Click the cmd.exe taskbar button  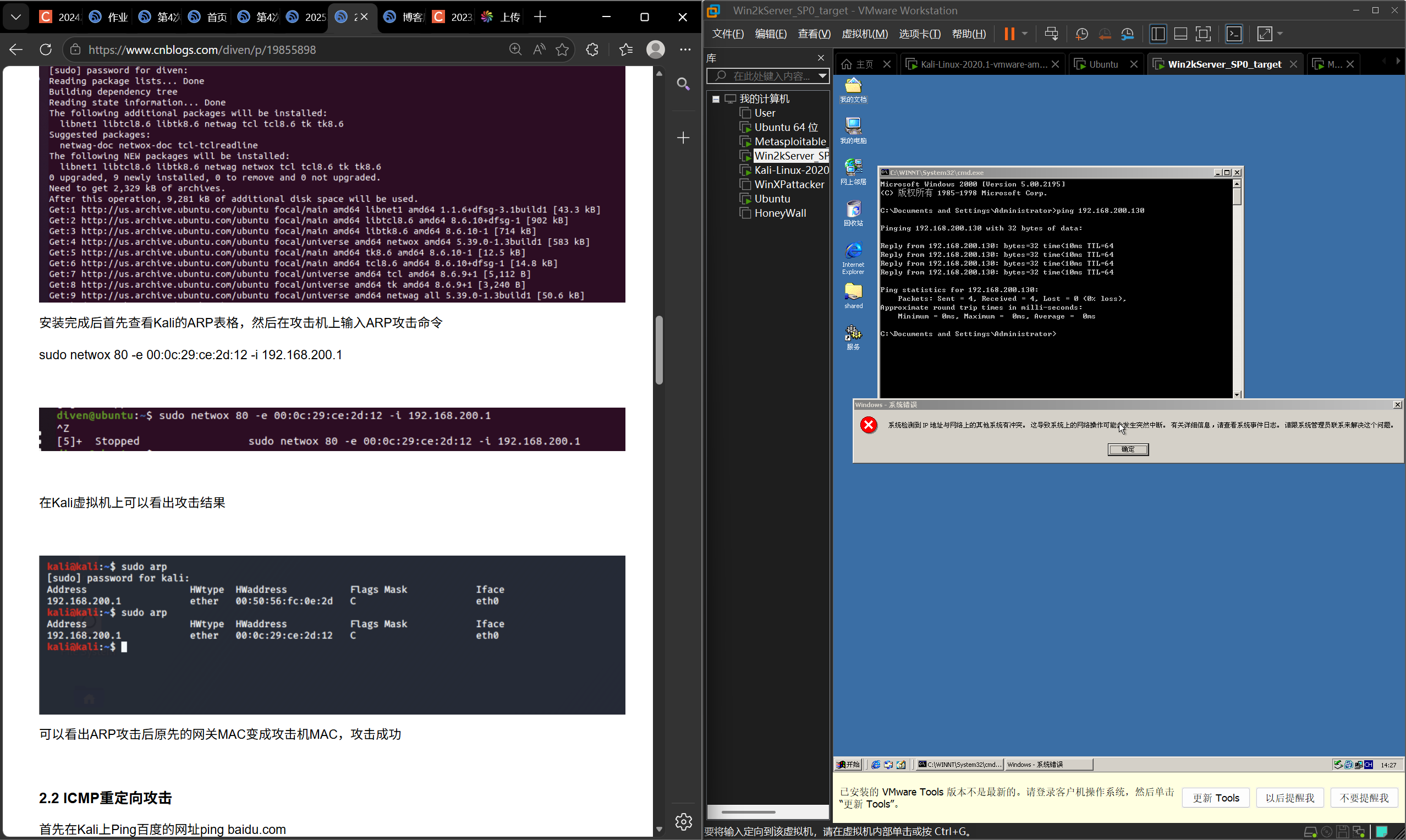click(959, 765)
